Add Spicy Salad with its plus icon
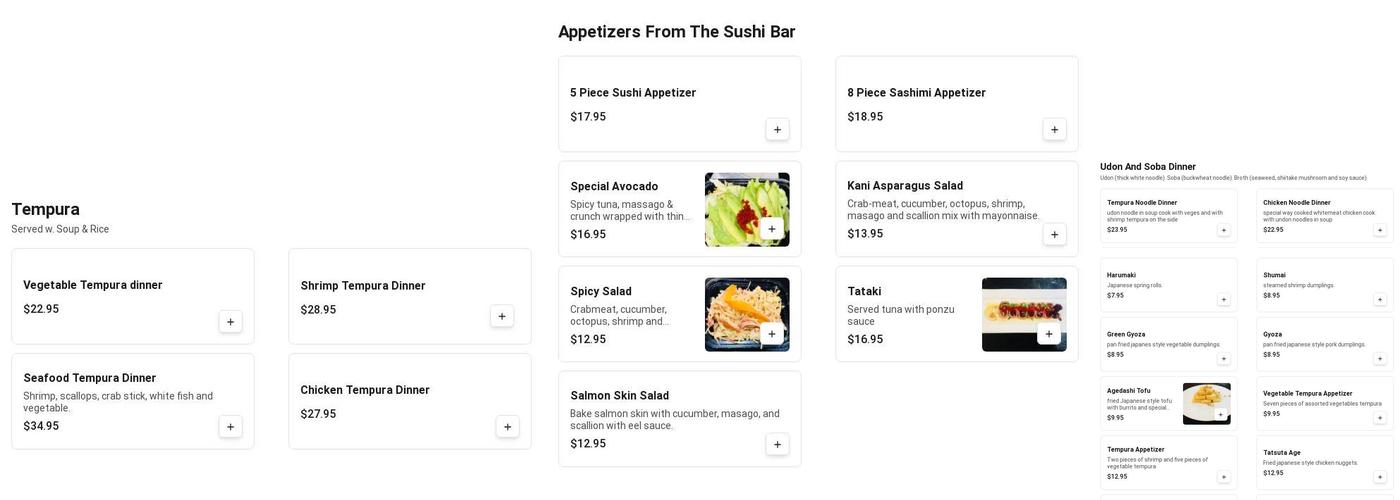 click(771, 334)
